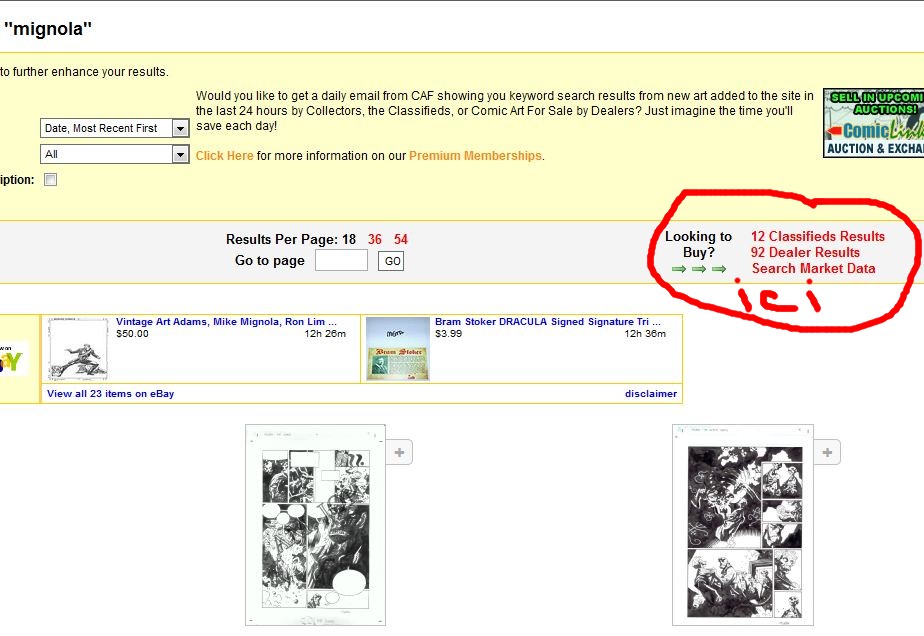Image resolution: width=924 pixels, height=636 pixels.
Task: Click the plus icon beside left artwork
Action: pyautogui.click(x=399, y=453)
